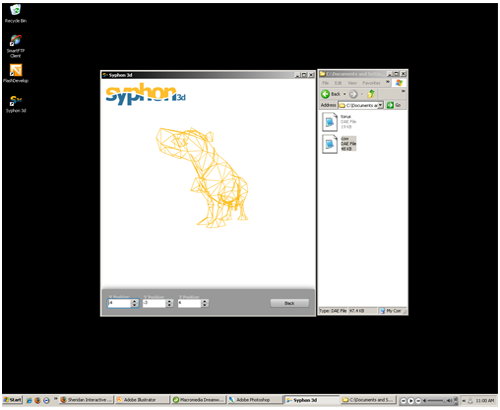Select the FlashDevelop desktop shortcut

pyautogui.click(x=16, y=73)
